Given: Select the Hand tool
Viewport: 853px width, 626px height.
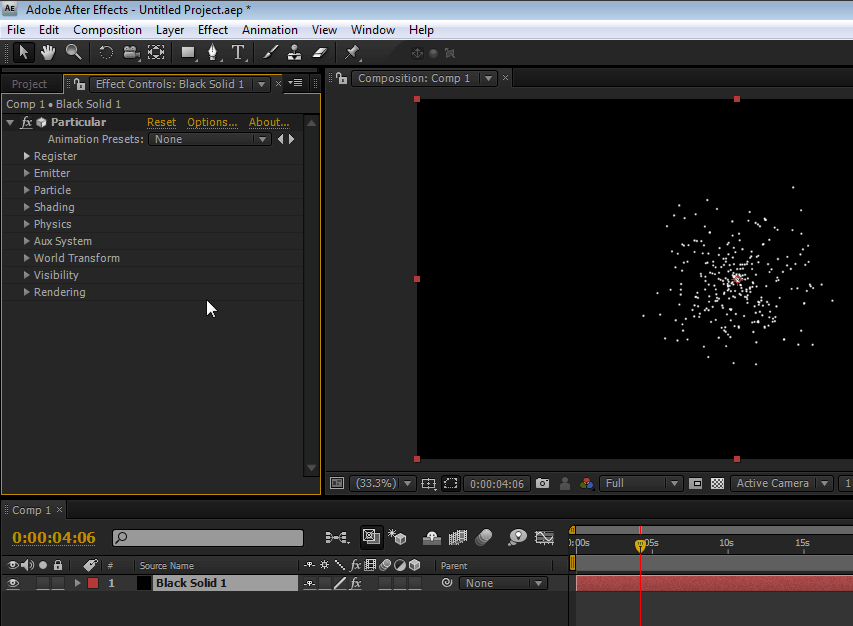Looking at the screenshot, I should point(48,53).
